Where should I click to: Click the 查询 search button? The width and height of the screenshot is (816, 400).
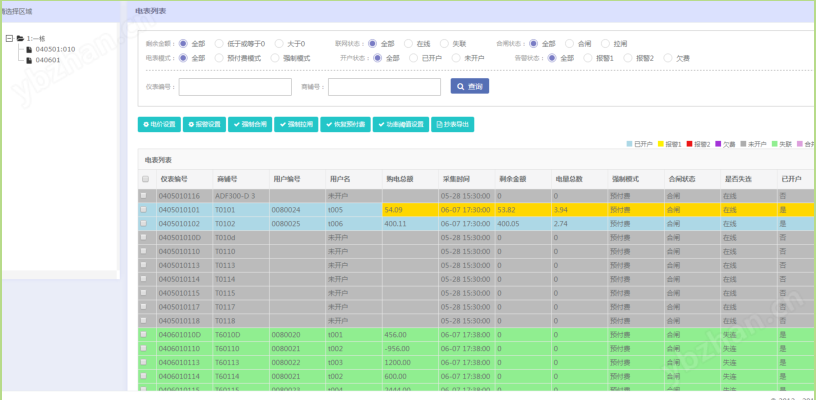(x=469, y=86)
